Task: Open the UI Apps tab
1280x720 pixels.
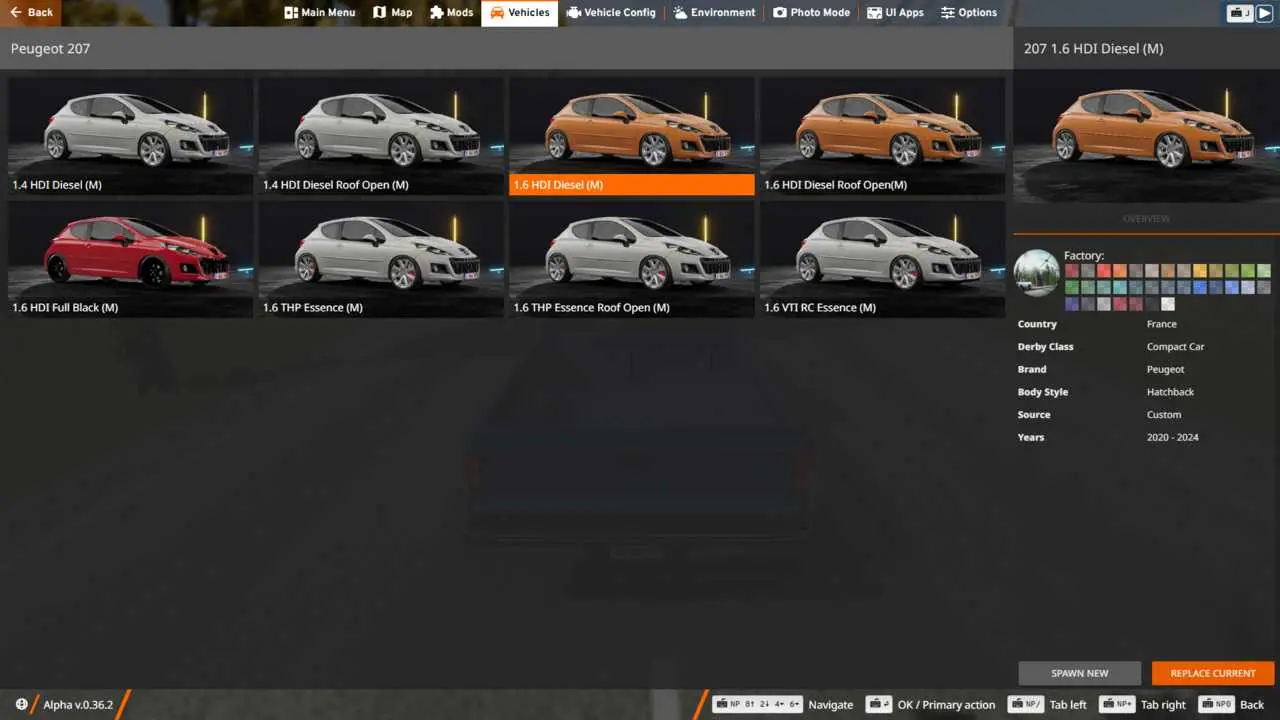Action: (895, 13)
